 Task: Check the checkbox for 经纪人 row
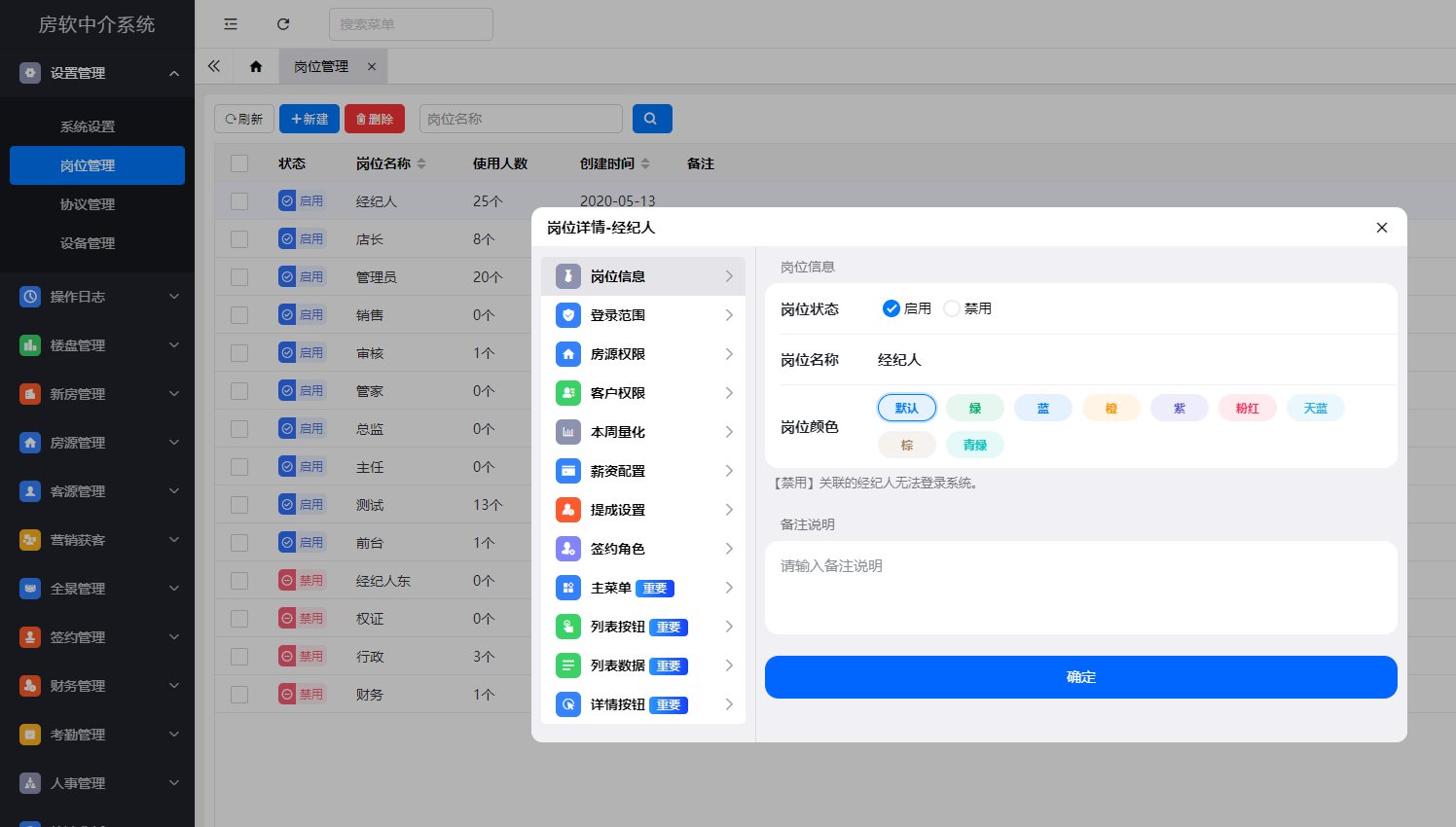click(x=239, y=201)
